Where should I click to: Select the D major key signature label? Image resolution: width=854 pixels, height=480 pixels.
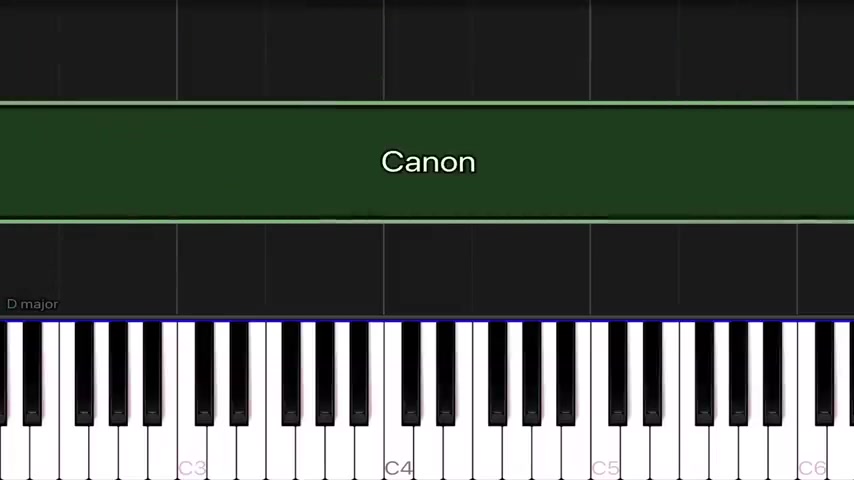click(x=32, y=304)
